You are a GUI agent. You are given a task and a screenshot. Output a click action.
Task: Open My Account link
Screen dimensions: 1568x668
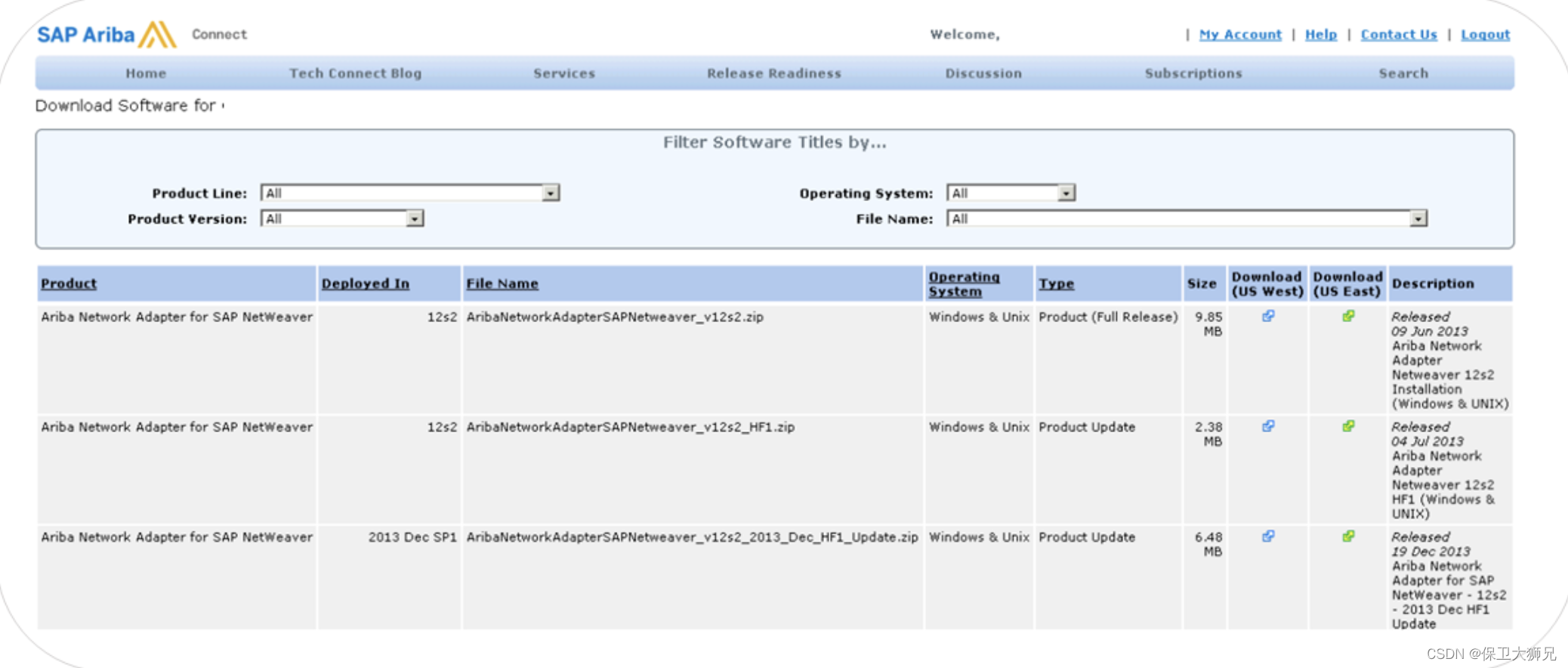(1240, 35)
